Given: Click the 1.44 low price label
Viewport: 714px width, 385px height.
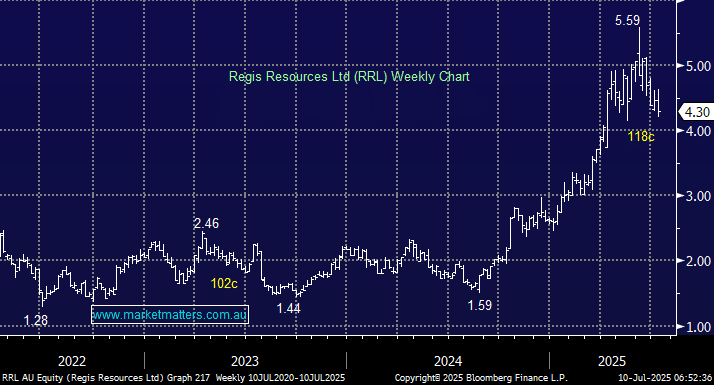Looking at the screenshot, I should tap(289, 308).
